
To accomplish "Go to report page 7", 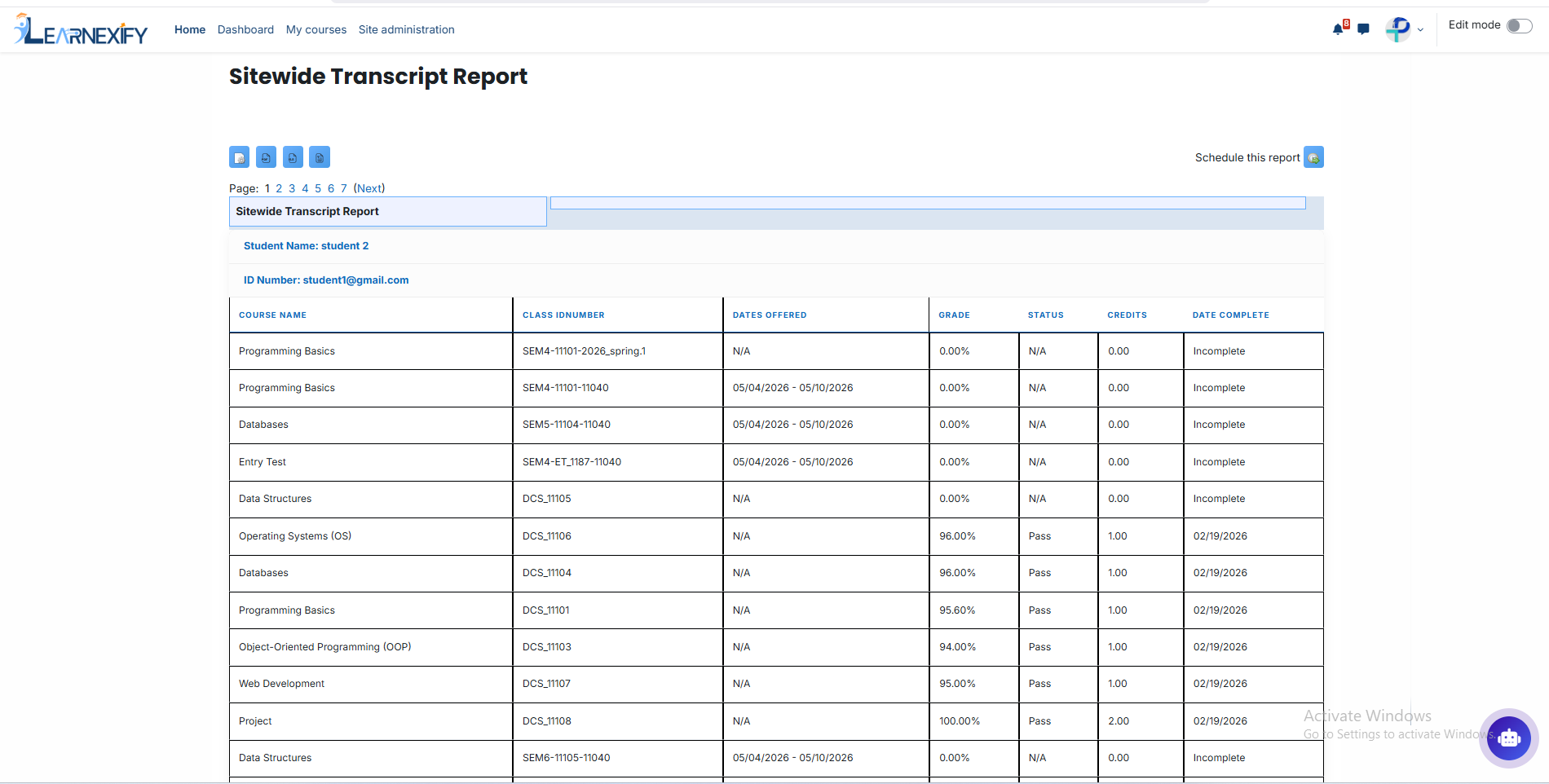I will 344,188.
